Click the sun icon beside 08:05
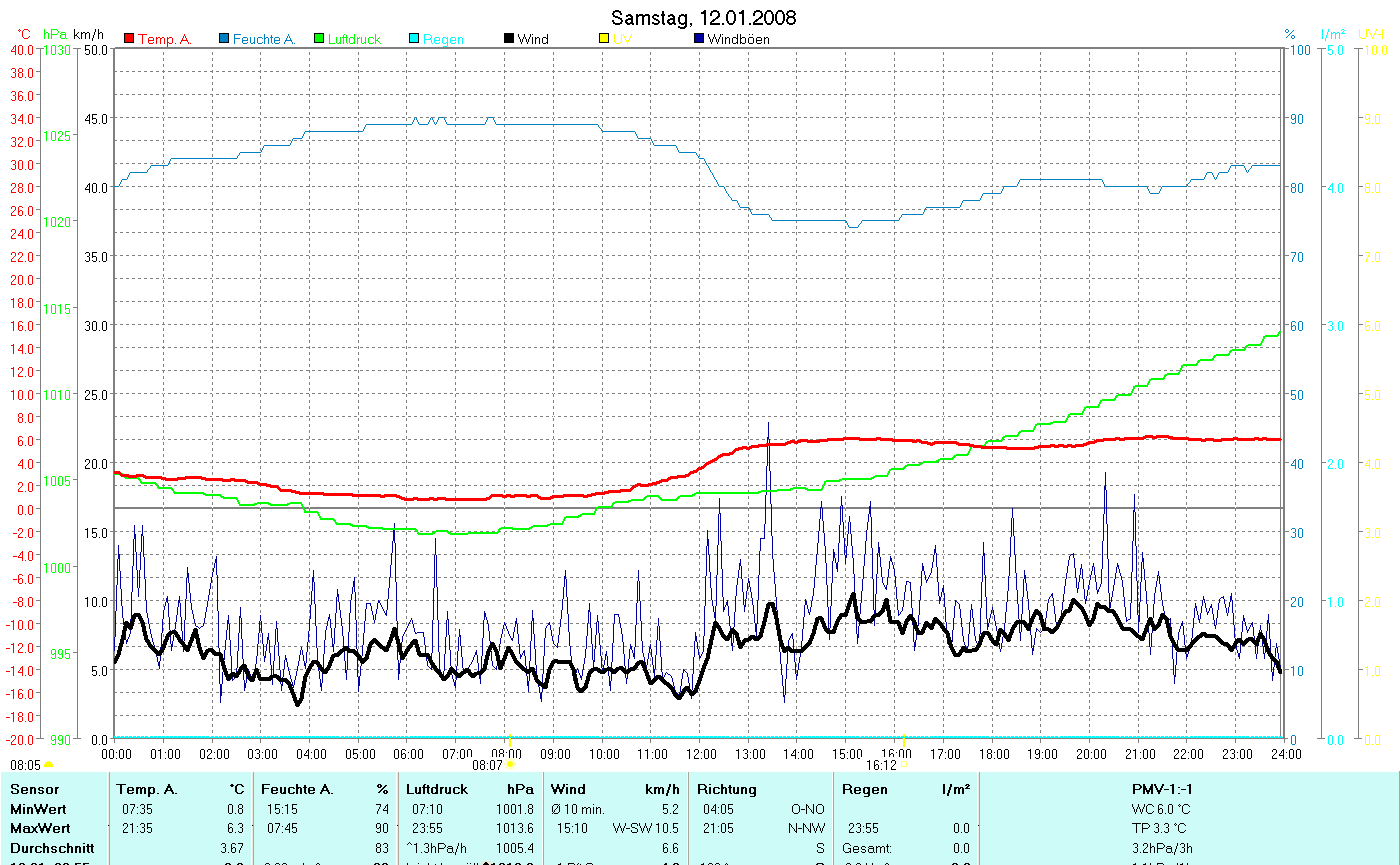Screen dimensions: 1400x865 click(x=48, y=765)
